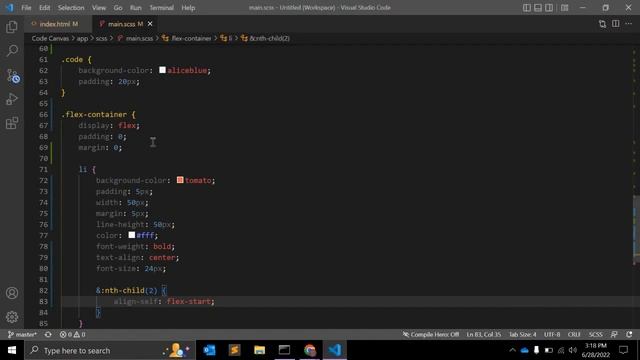Open the aliceblue color swatch picker
Screen dimensions: 640x360
coord(162,70)
